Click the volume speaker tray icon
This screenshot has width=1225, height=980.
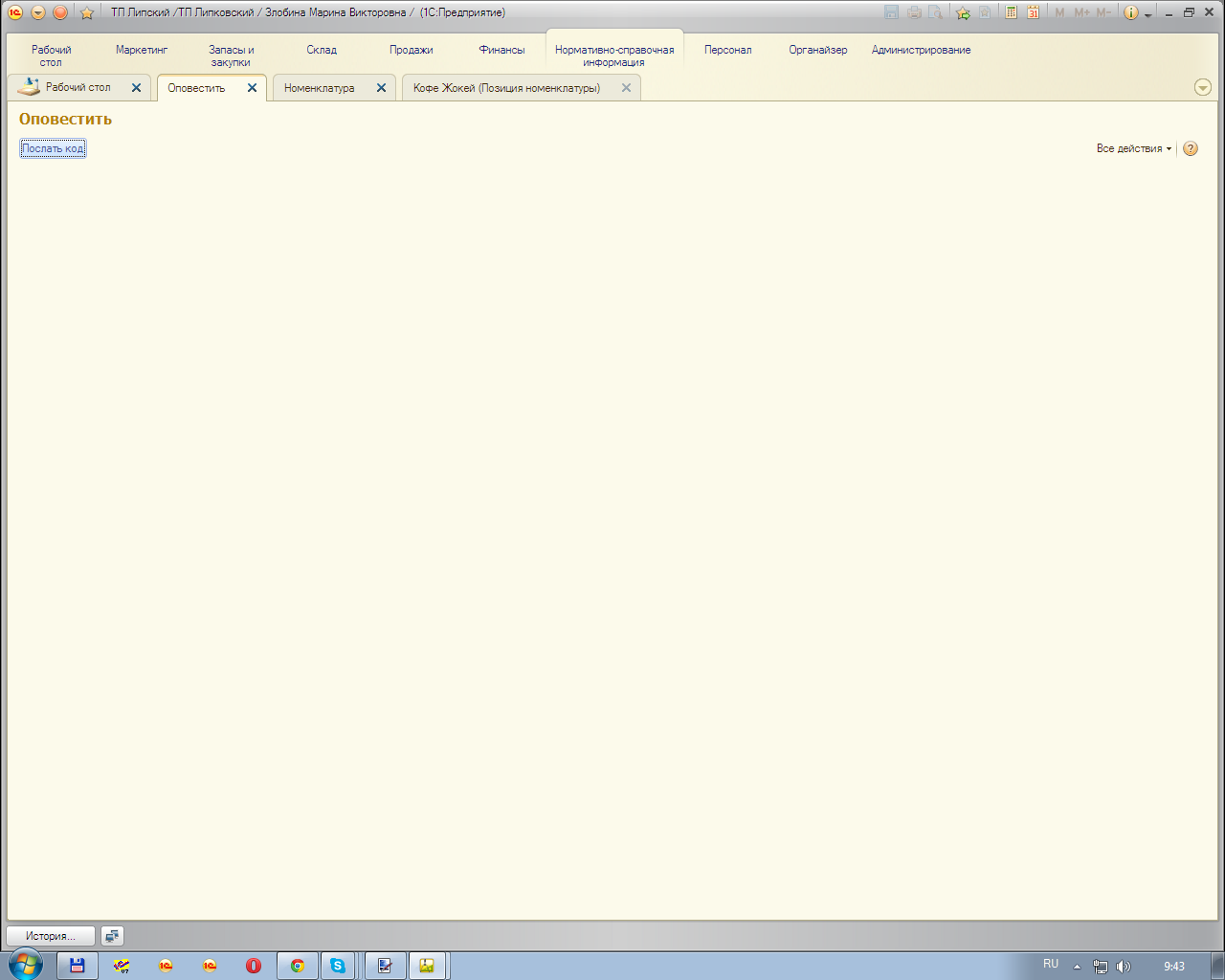[1124, 967]
